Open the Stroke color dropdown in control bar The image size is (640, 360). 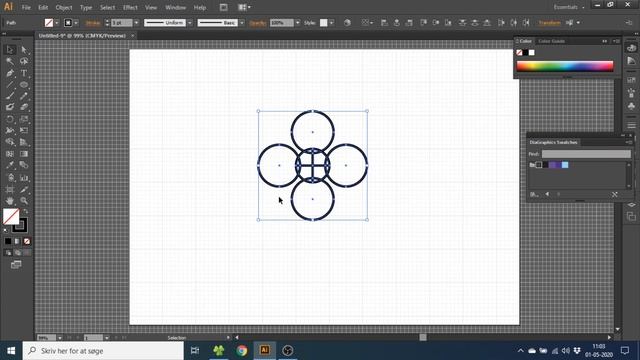pyautogui.click(x=76, y=23)
